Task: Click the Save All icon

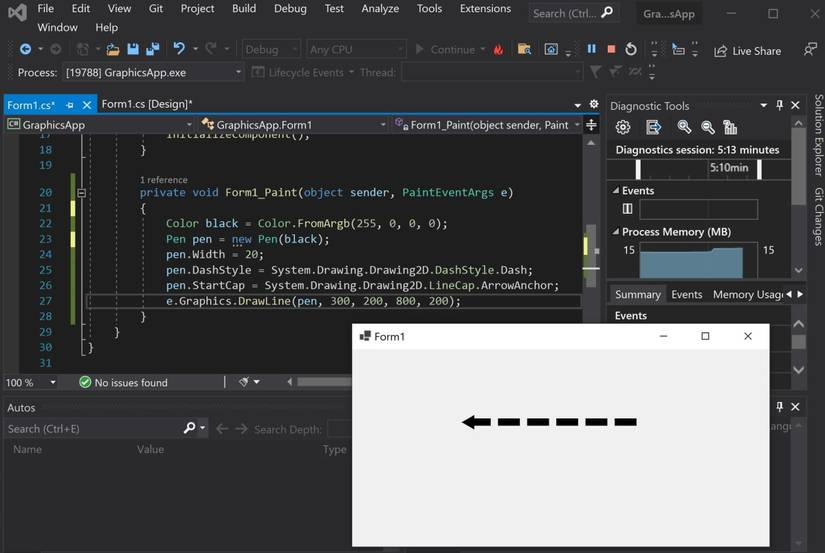Action: pyautogui.click(x=153, y=49)
